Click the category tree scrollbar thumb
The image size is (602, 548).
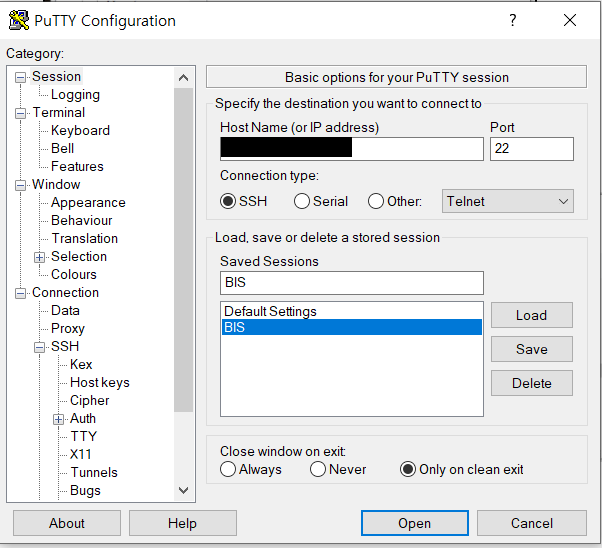pyautogui.click(x=184, y=250)
